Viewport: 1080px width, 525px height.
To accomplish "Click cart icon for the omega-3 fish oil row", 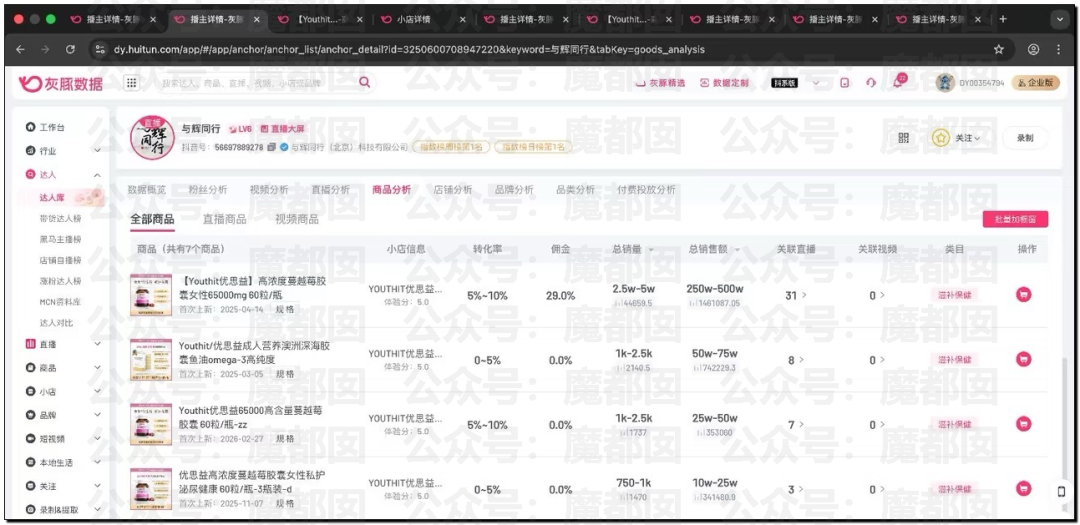I will tap(1023, 359).
